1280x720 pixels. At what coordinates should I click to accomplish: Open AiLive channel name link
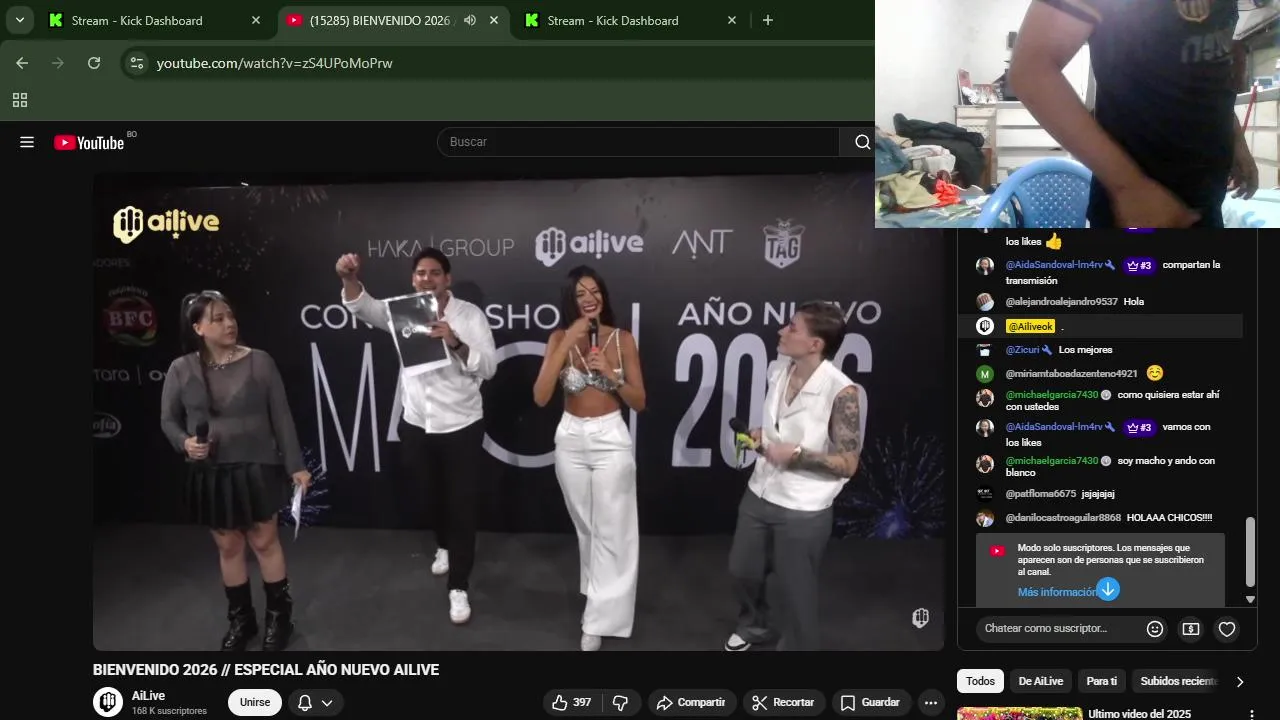[149, 695]
